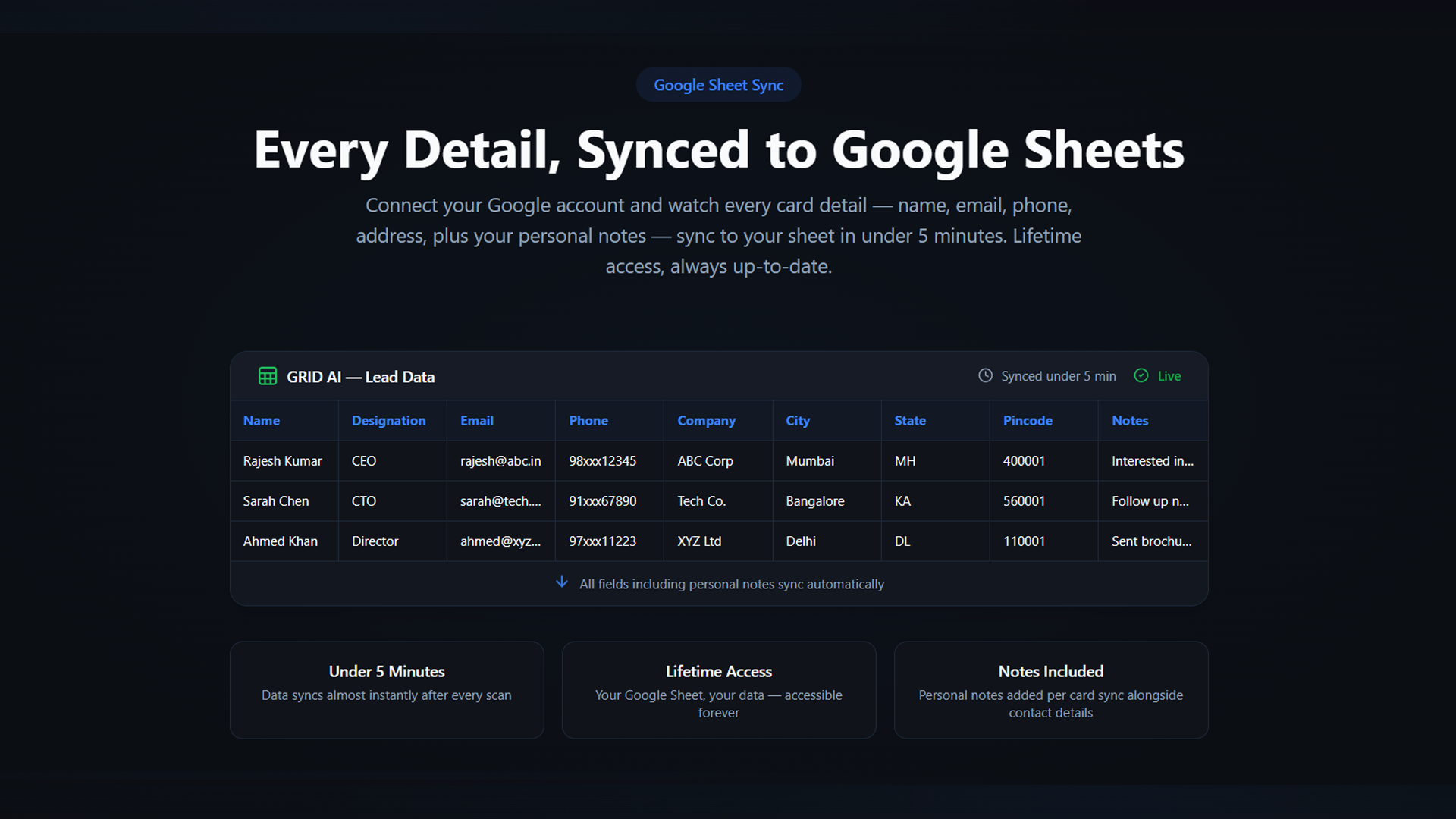Click the clock icon beside Synced
The image size is (1456, 819).
(x=985, y=375)
